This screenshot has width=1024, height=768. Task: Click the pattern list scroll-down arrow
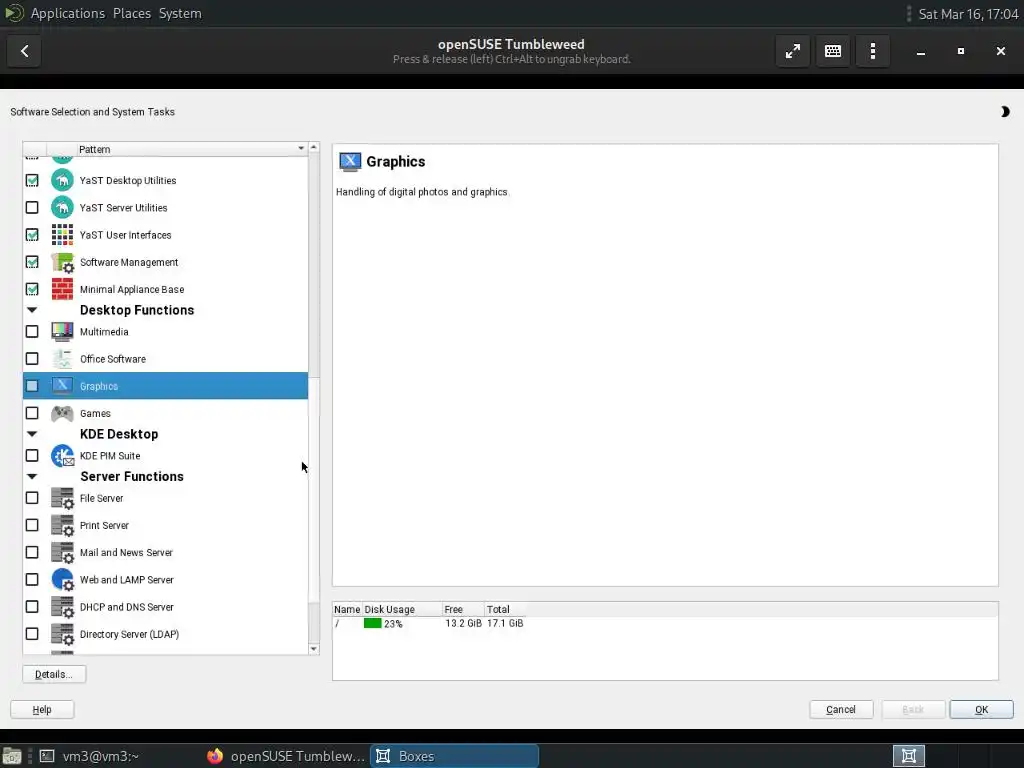tap(313, 648)
